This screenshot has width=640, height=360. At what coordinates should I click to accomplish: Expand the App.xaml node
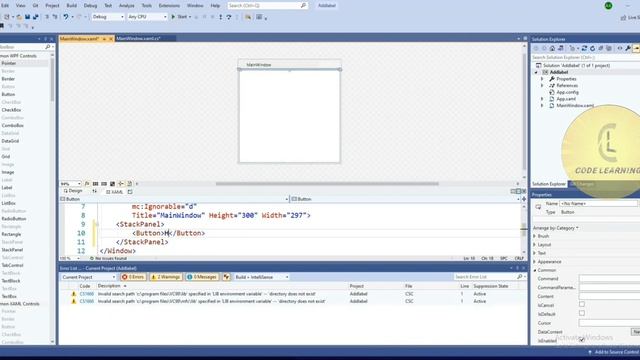pyautogui.click(x=542, y=99)
